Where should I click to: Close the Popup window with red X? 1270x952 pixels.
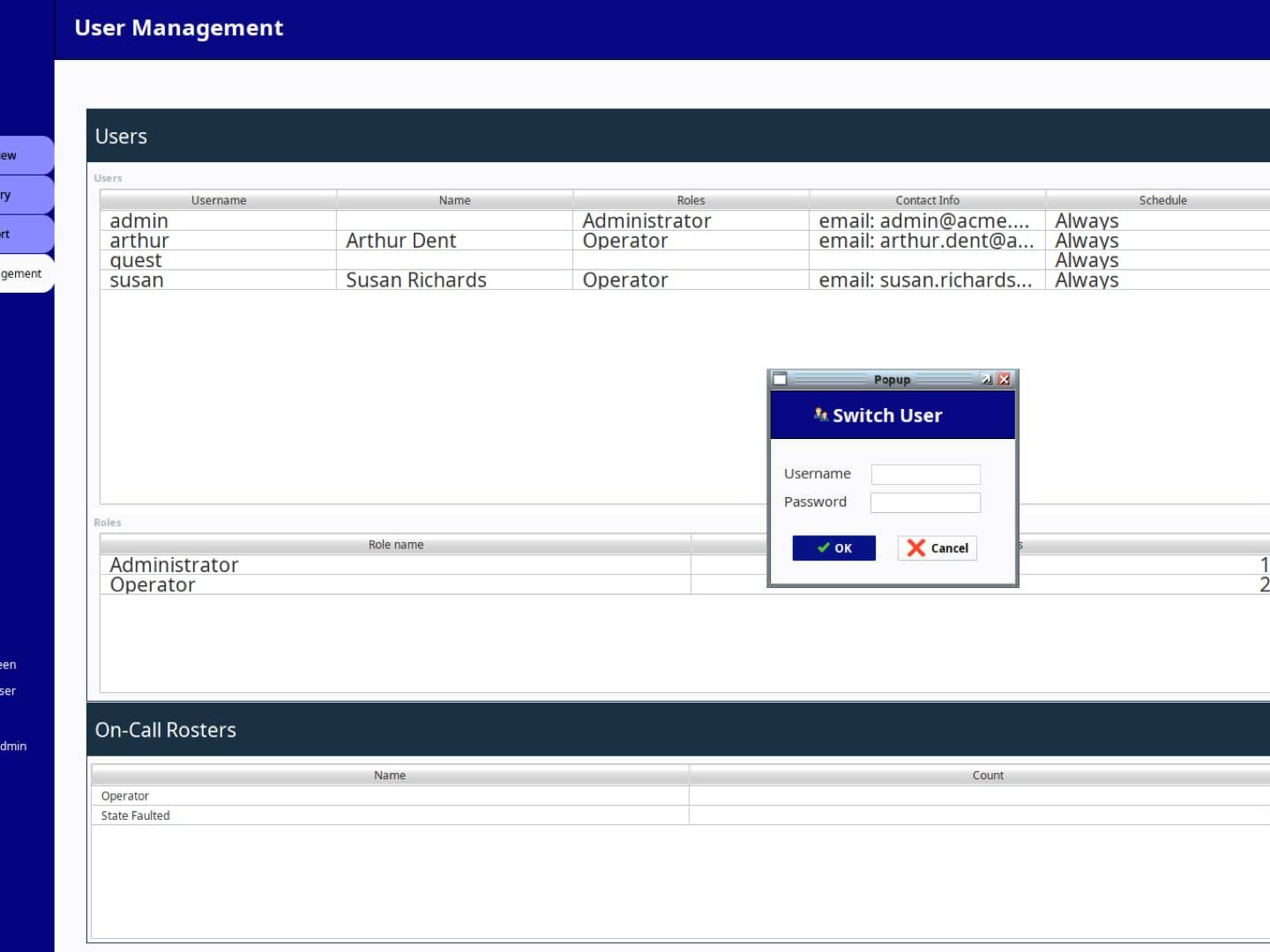[1004, 379]
